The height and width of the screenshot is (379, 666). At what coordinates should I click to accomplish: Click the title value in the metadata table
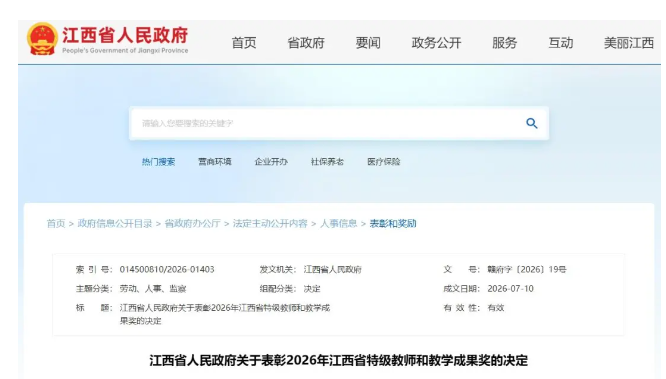click(x=225, y=314)
